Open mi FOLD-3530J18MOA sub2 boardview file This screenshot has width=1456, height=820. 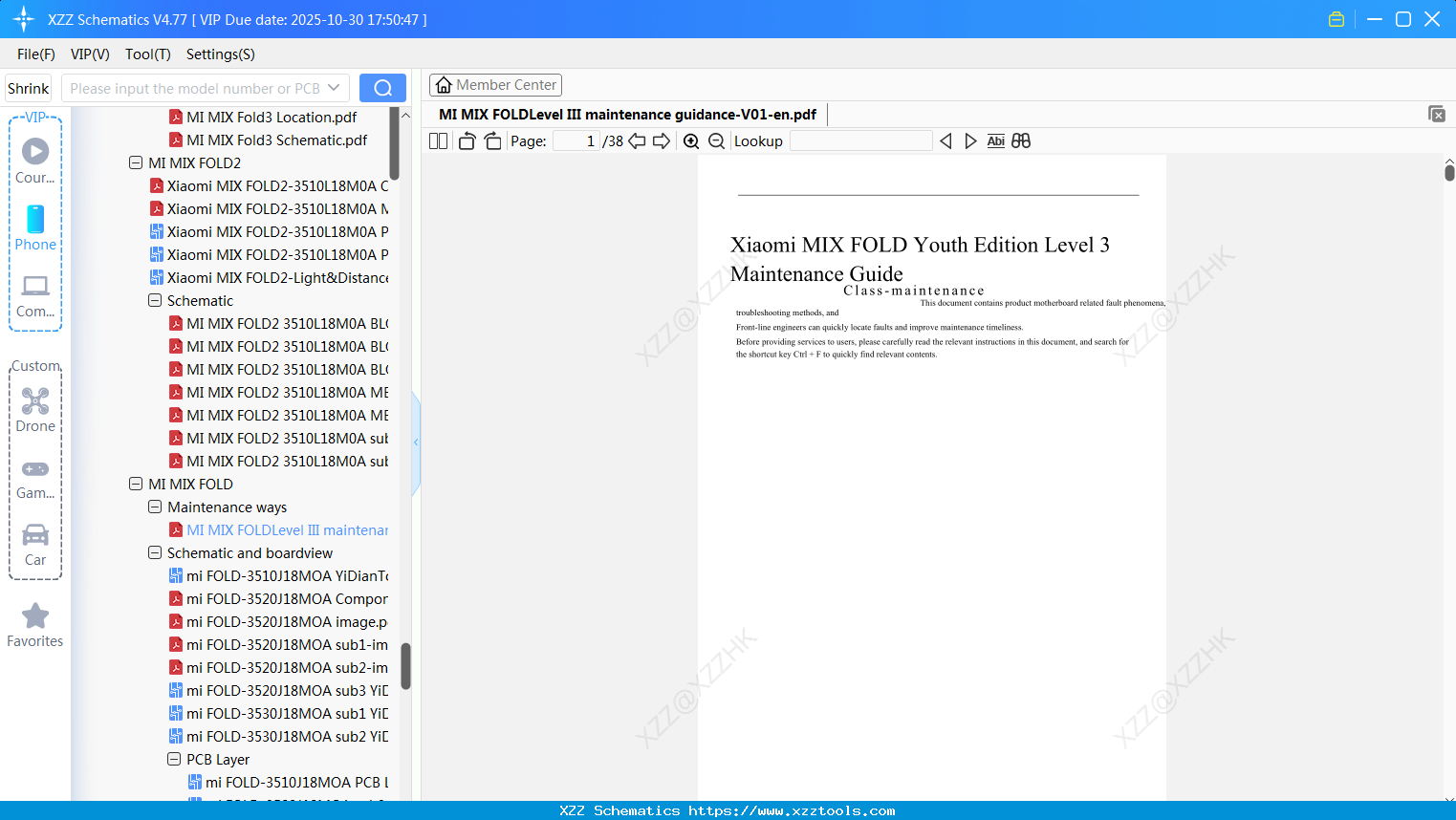[279, 737]
